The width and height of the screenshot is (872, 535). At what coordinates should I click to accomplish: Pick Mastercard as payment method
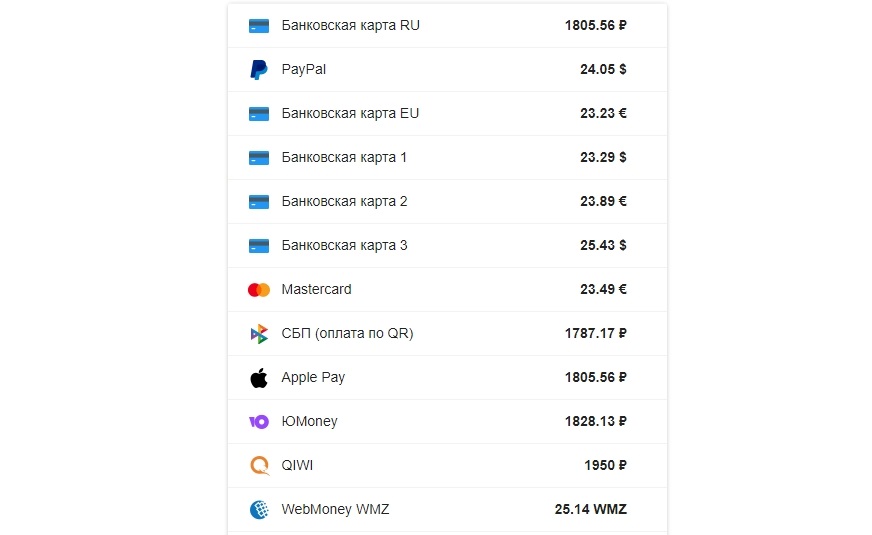coord(316,290)
